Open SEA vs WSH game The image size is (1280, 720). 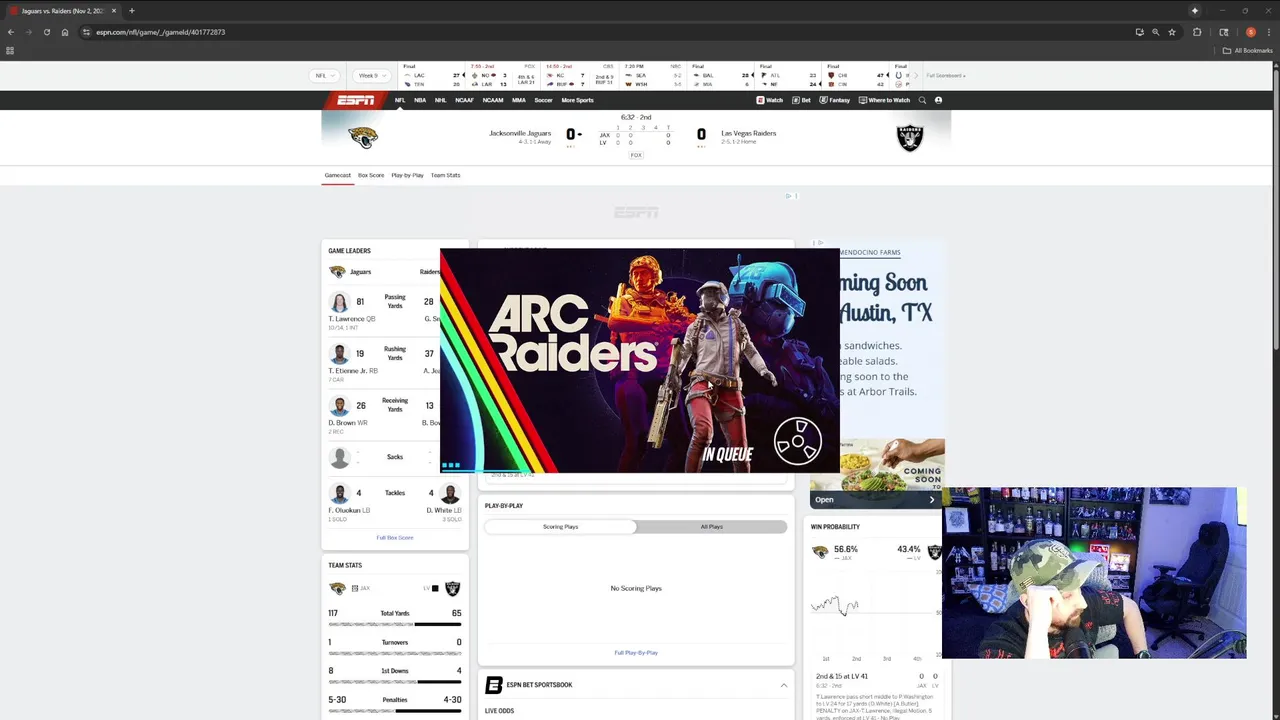[x=653, y=76]
